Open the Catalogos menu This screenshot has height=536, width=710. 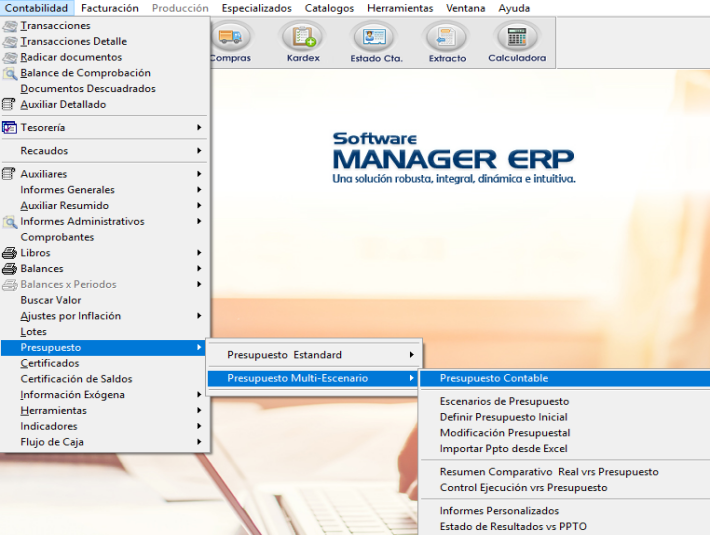329,8
